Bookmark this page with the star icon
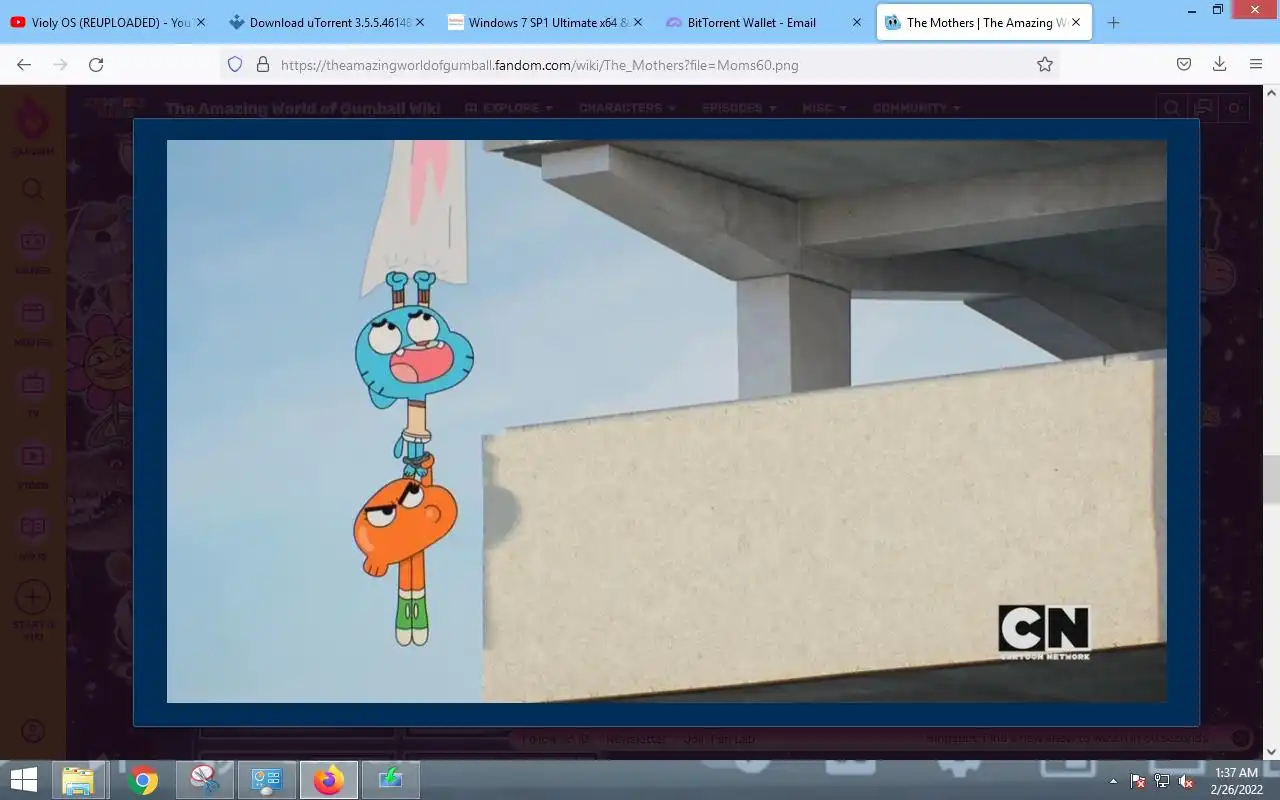 tap(1045, 64)
